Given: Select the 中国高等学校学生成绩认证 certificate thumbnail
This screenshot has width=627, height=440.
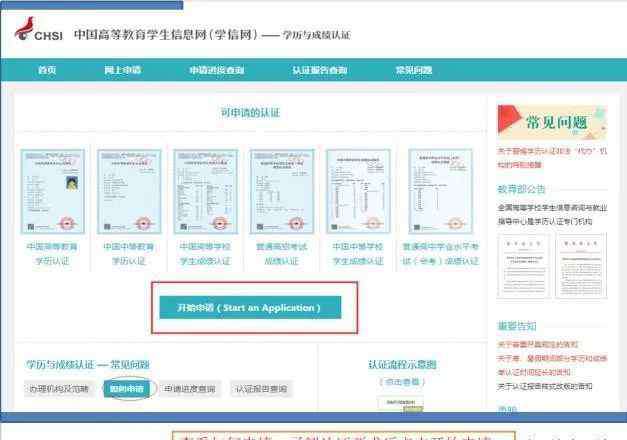Looking at the screenshot, I should point(206,191).
